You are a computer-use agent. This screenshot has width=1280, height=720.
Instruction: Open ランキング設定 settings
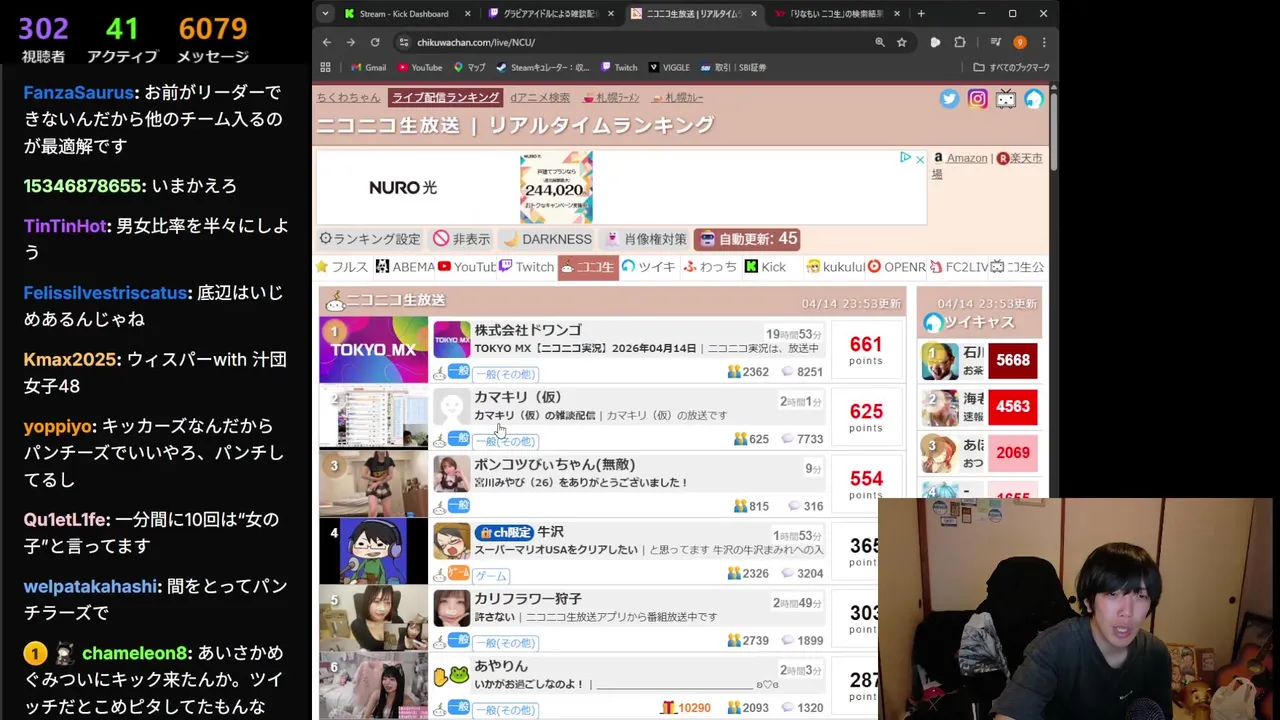[x=370, y=239]
